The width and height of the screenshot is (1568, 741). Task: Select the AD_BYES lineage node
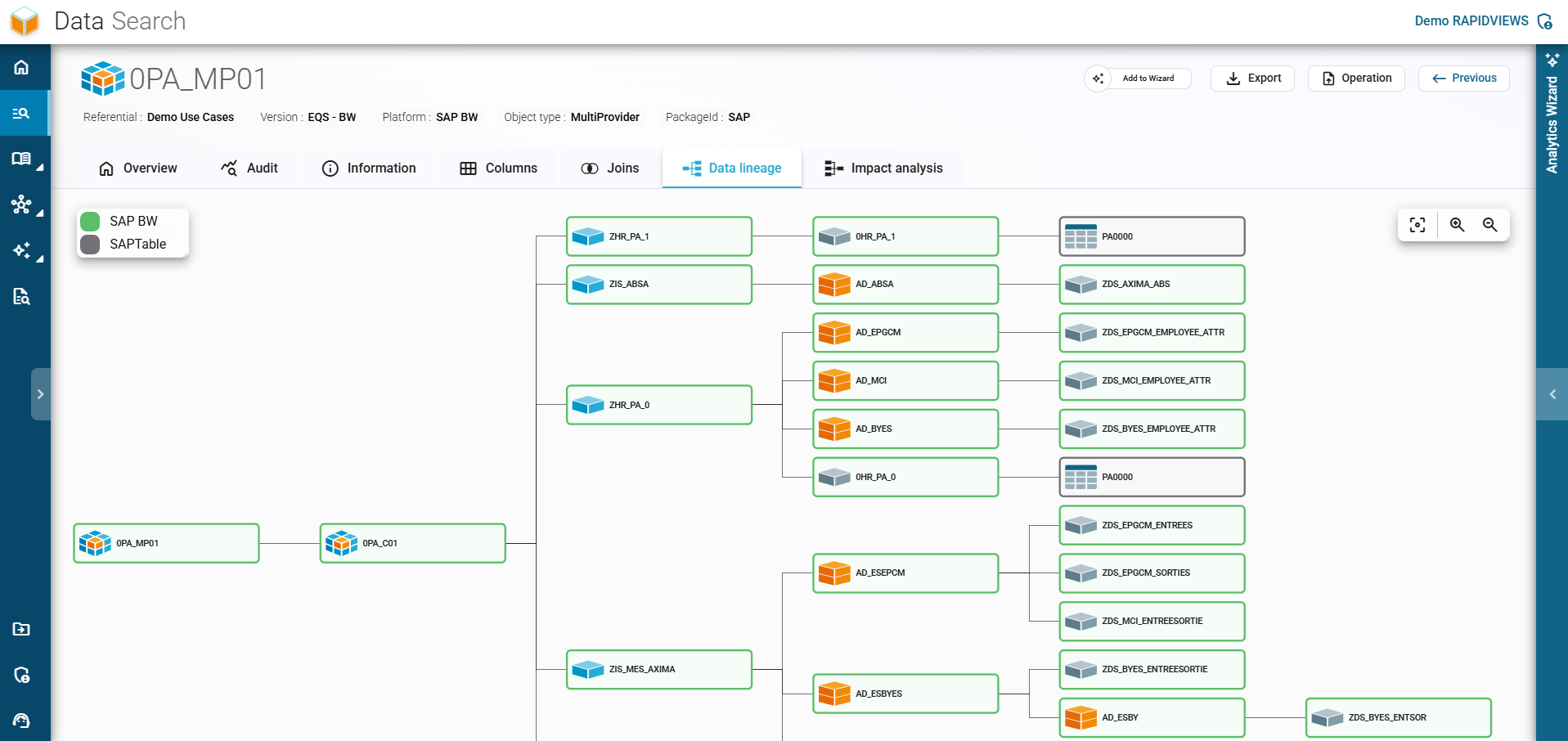coord(905,429)
